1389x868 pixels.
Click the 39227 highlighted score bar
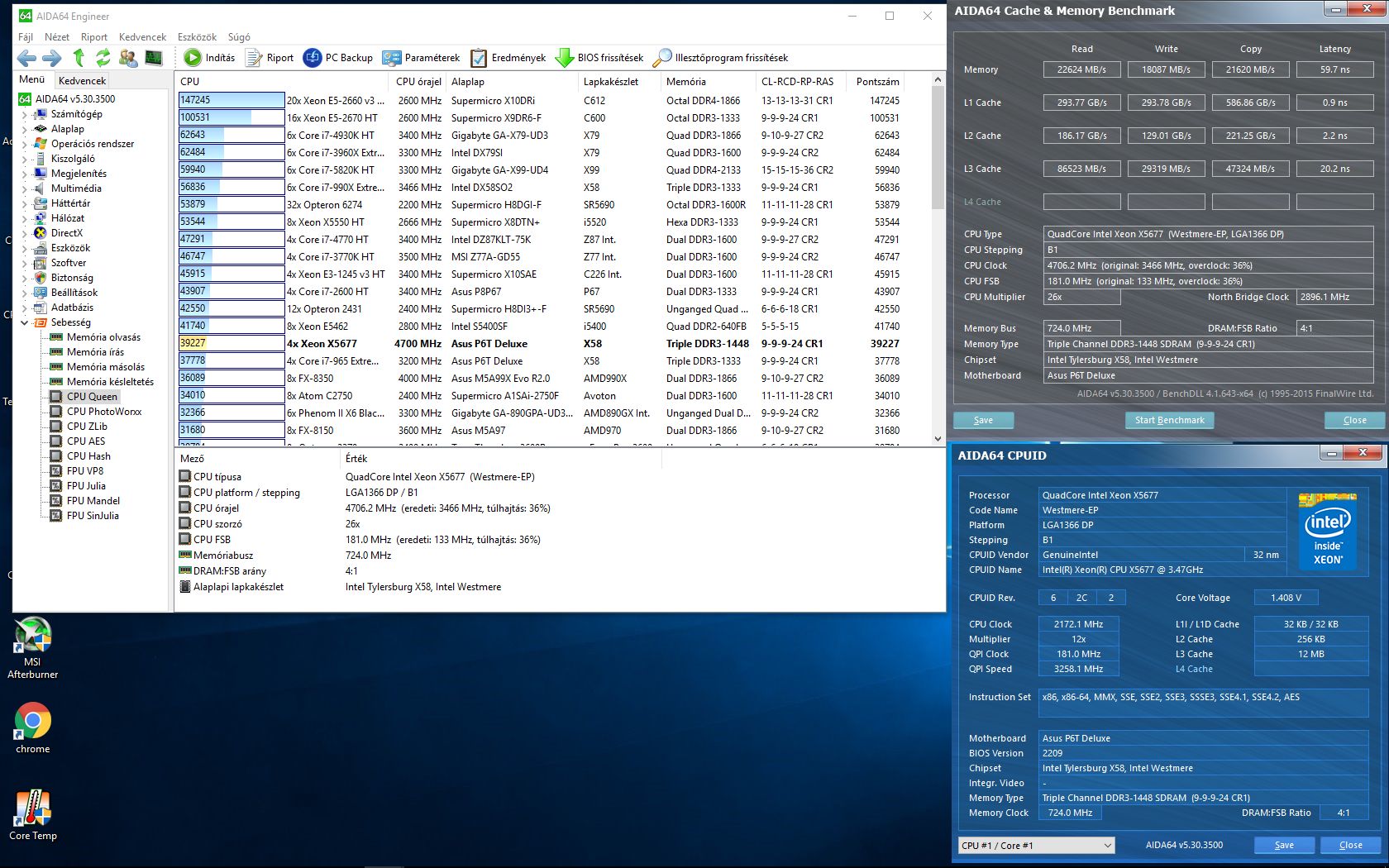point(231,344)
